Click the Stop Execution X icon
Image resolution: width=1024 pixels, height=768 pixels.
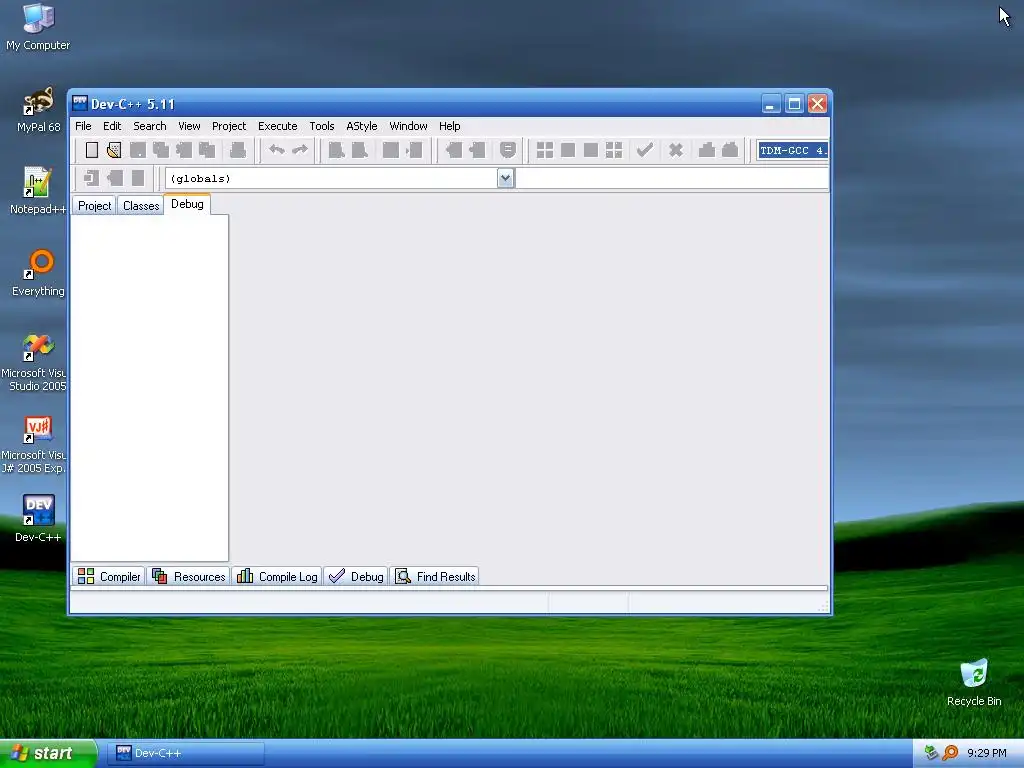(x=676, y=150)
